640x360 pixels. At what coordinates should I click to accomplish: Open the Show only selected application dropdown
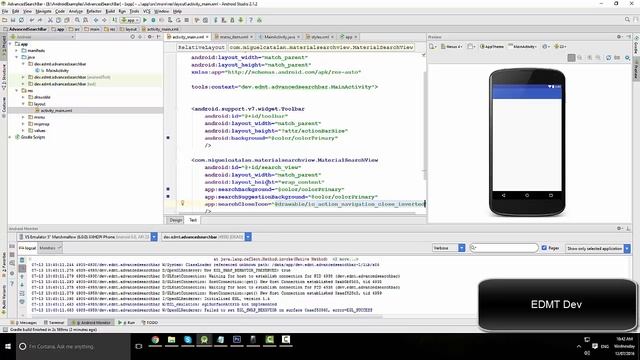[x=598, y=248]
